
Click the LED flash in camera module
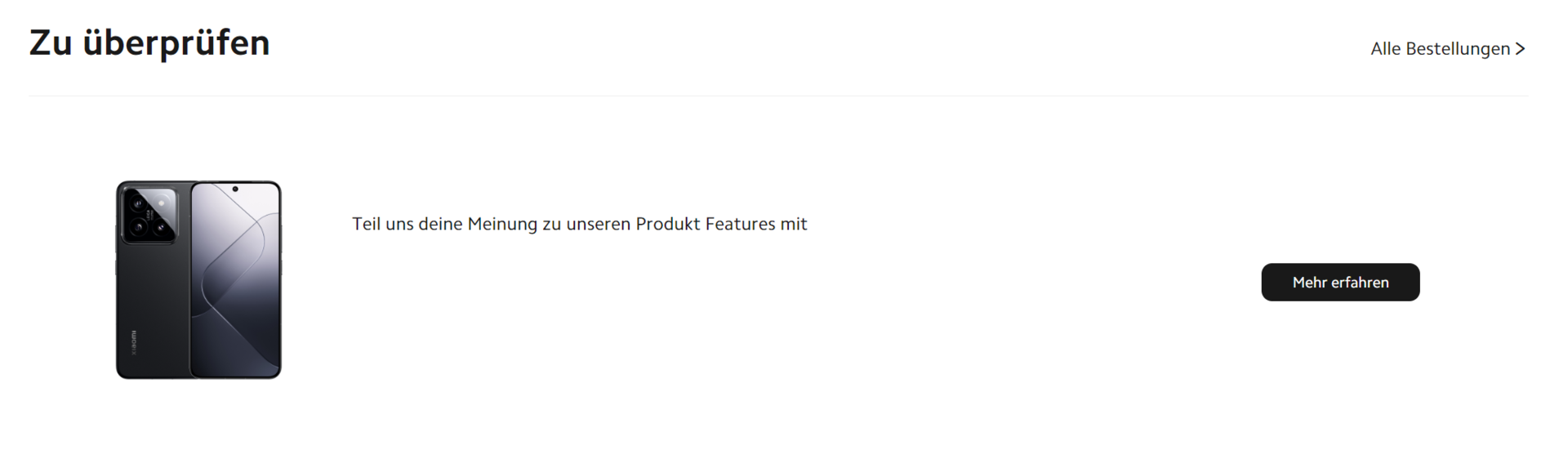162,202
